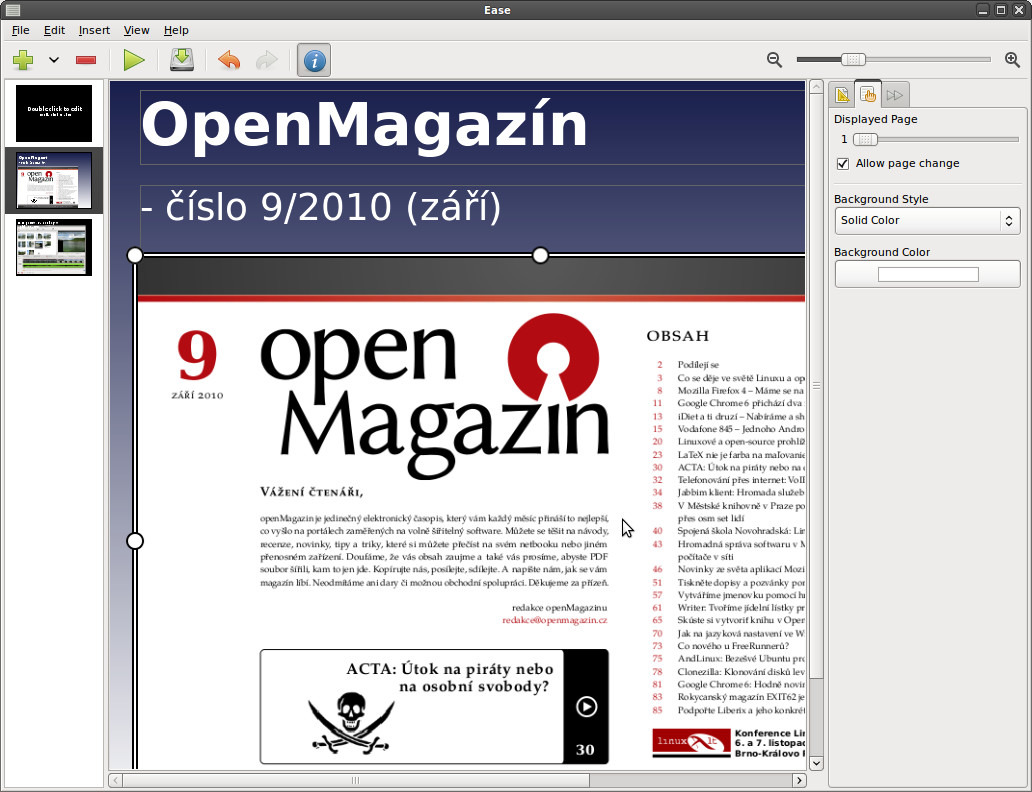Open the Background Style Solid Color dropdown
This screenshot has height=792, width=1032.
point(927,221)
